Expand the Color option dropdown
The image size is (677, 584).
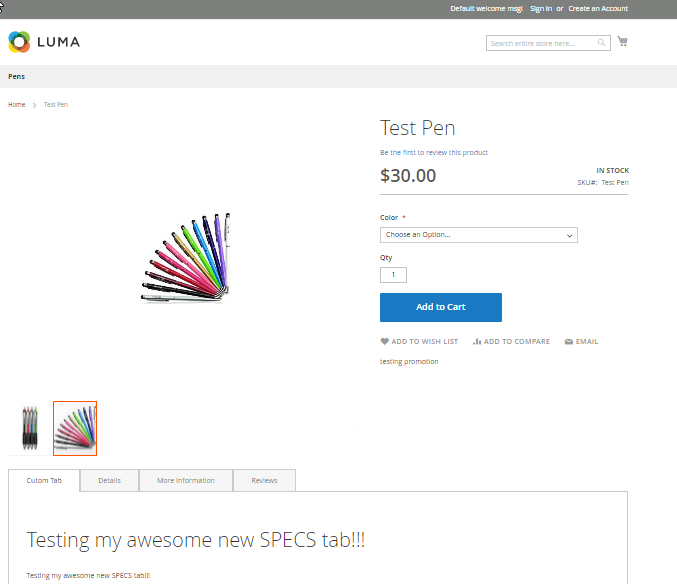(x=478, y=235)
